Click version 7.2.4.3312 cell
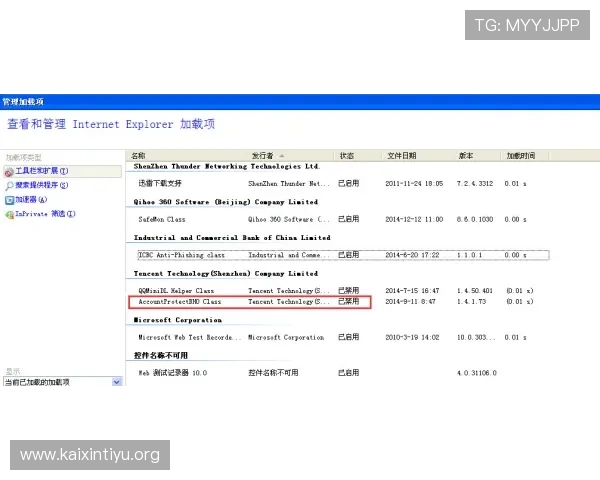Viewport: 600px width, 480px height. tap(475, 184)
